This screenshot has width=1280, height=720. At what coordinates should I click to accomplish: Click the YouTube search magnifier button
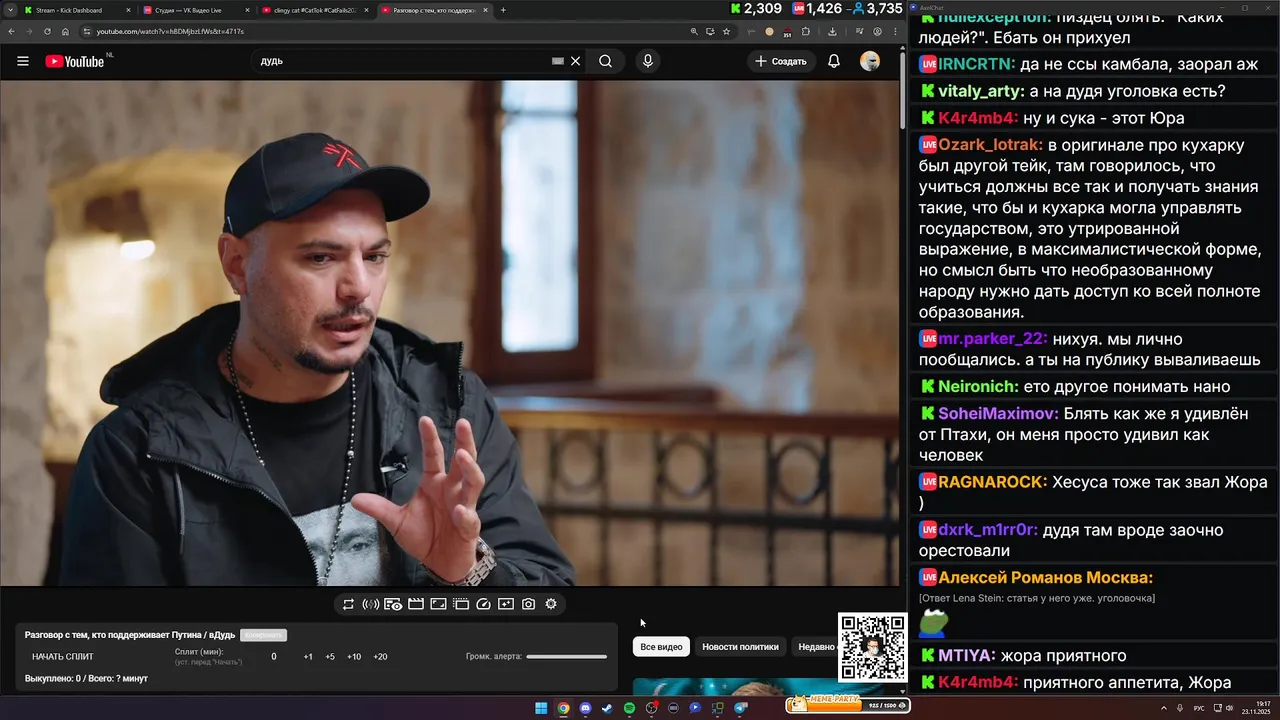606,61
